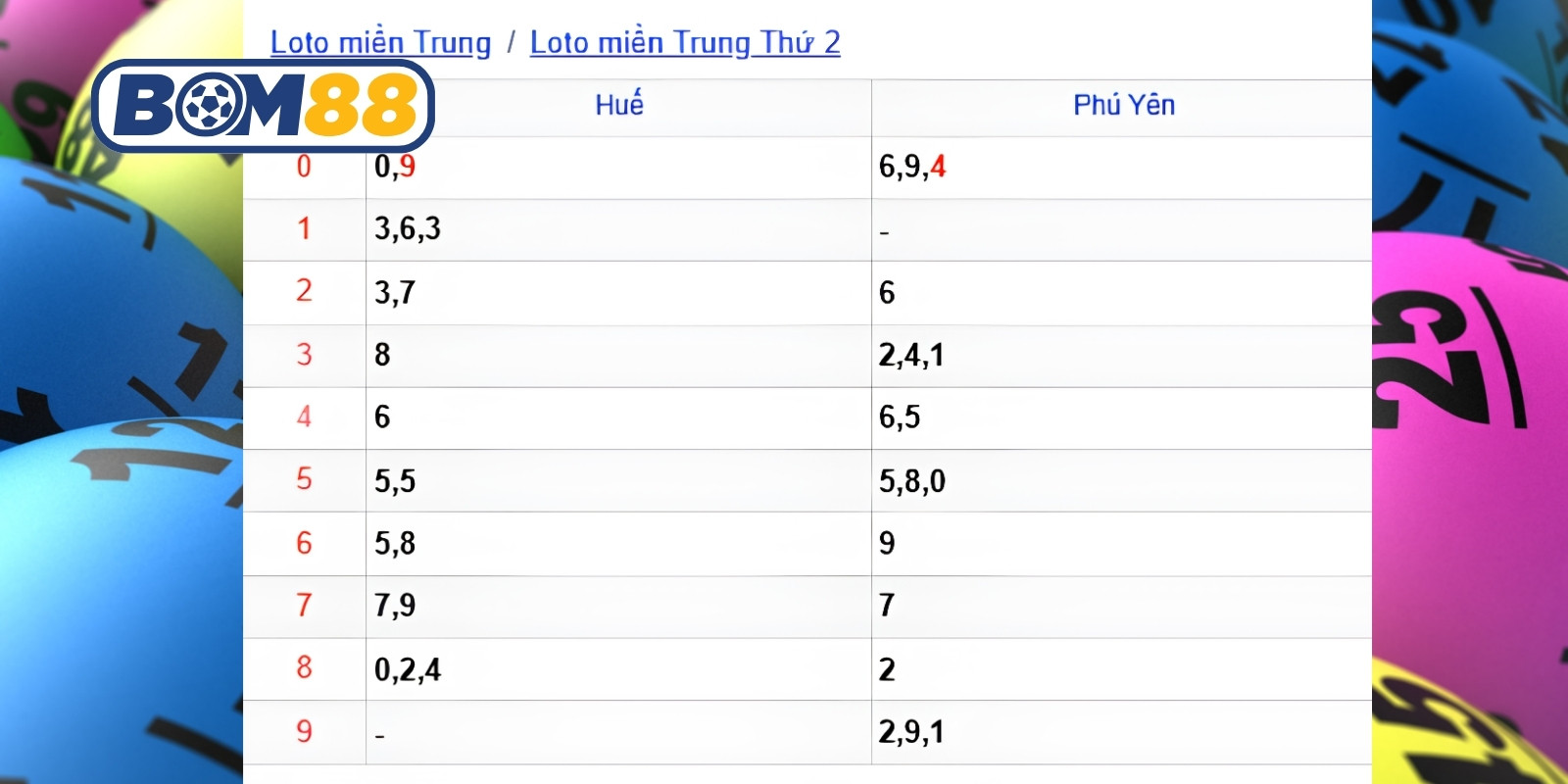Click the red row number 9
The image size is (1568, 784).
tap(304, 731)
